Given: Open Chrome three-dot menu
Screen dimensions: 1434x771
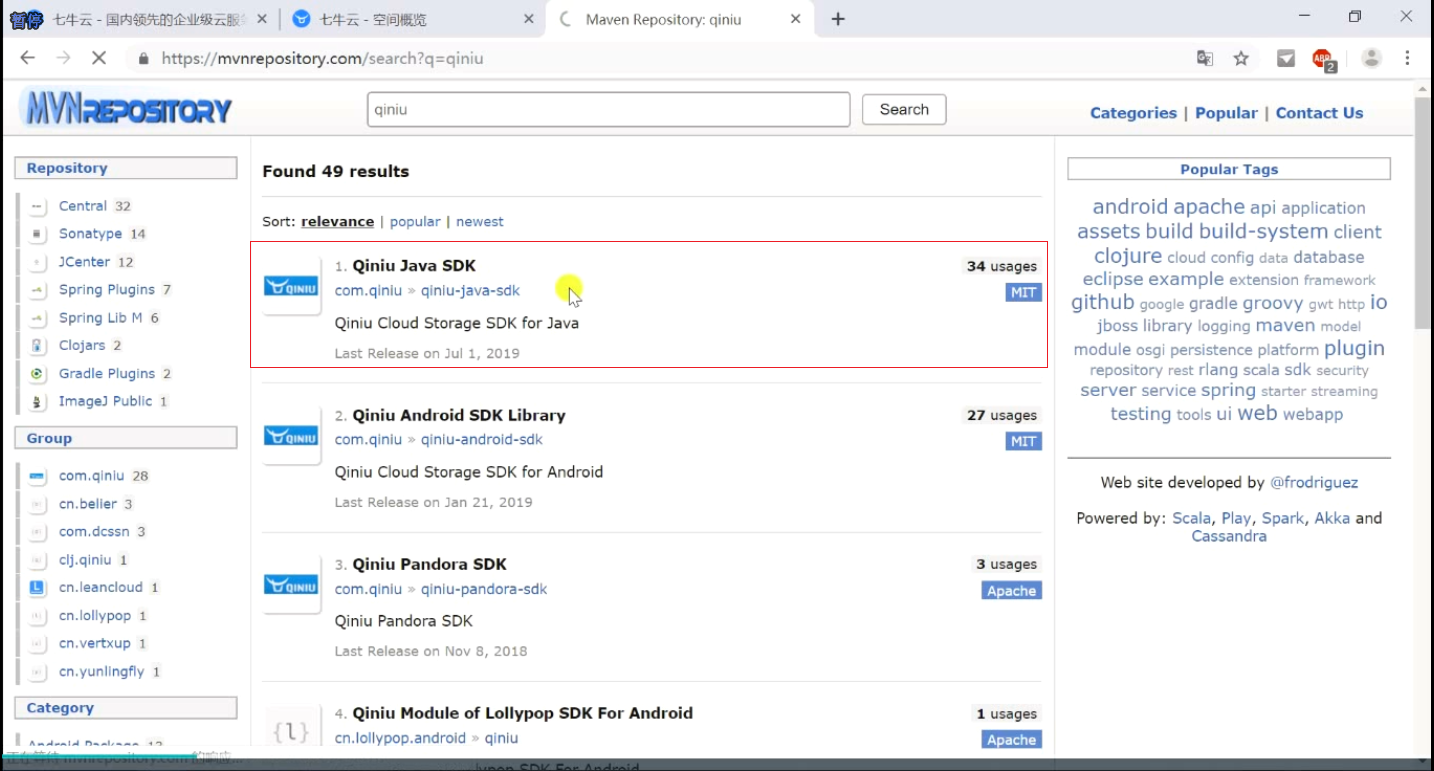Looking at the screenshot, I should tap(1408, 58).
